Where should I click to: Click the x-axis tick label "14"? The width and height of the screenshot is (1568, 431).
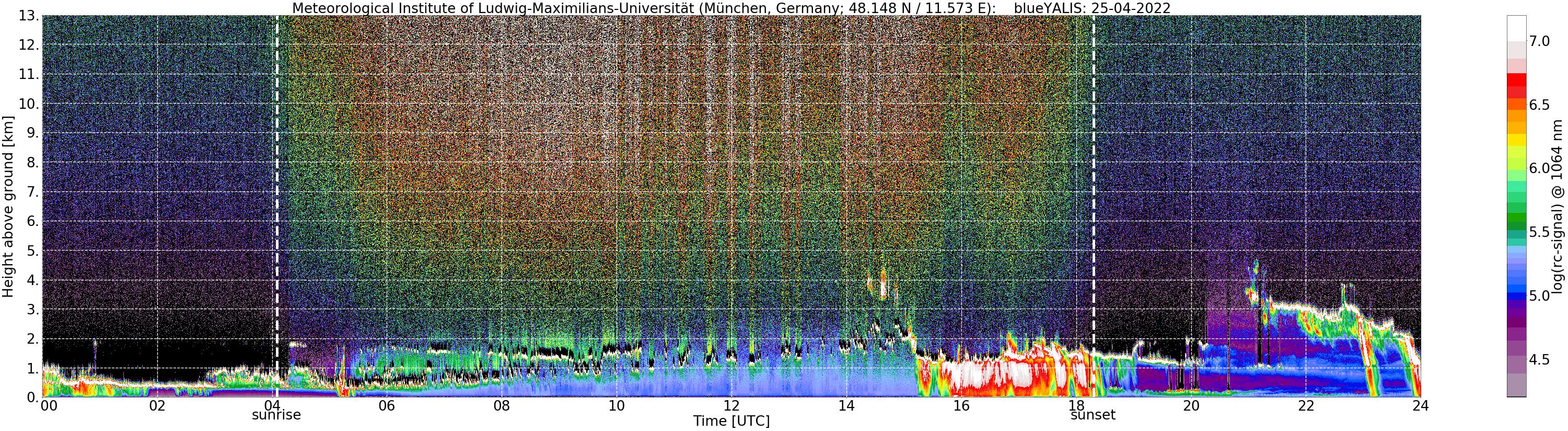click(846, 406)
